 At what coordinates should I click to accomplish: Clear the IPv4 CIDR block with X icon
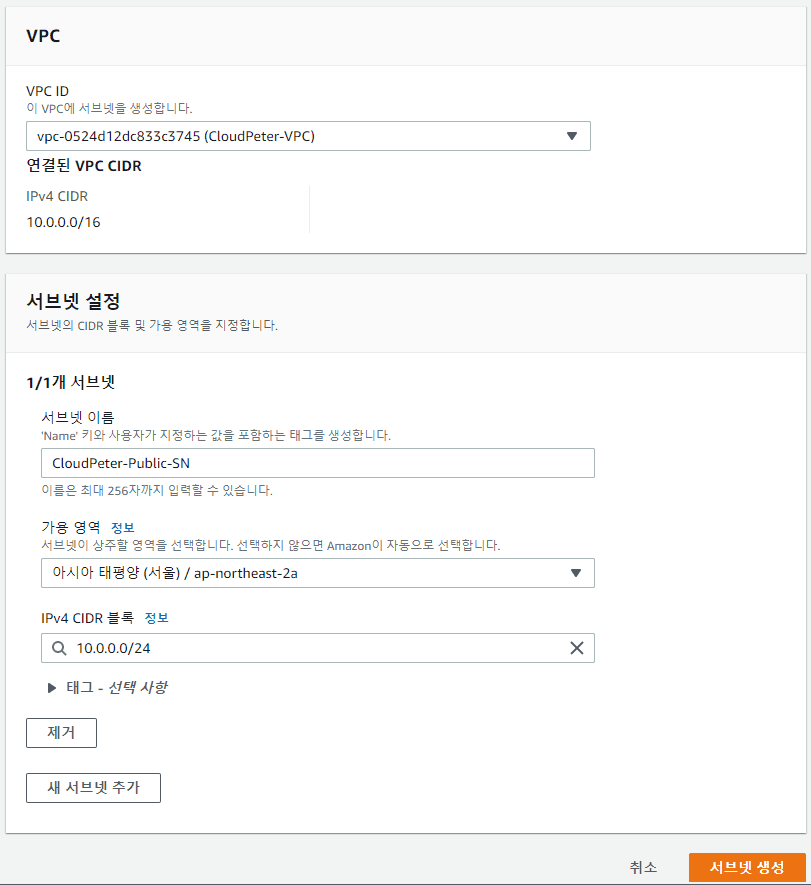[576, 648]
